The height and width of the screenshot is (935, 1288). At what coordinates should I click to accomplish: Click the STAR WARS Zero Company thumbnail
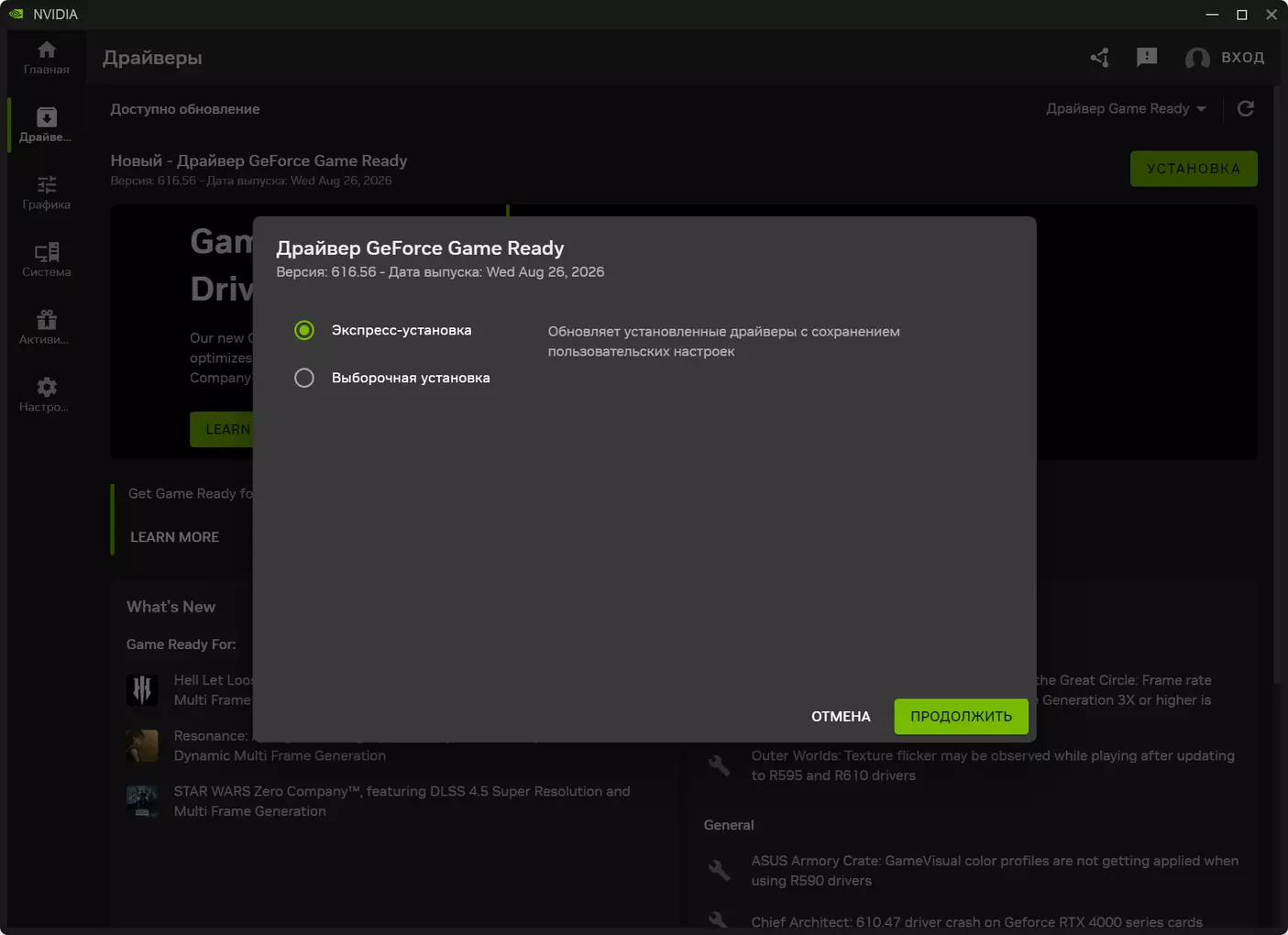tap(142, 801)
